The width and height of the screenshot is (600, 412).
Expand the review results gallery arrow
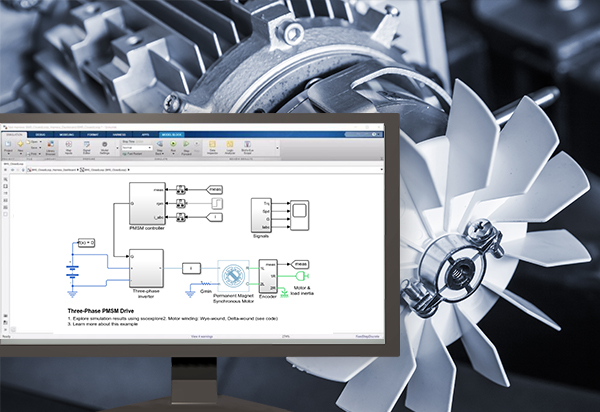277,148
